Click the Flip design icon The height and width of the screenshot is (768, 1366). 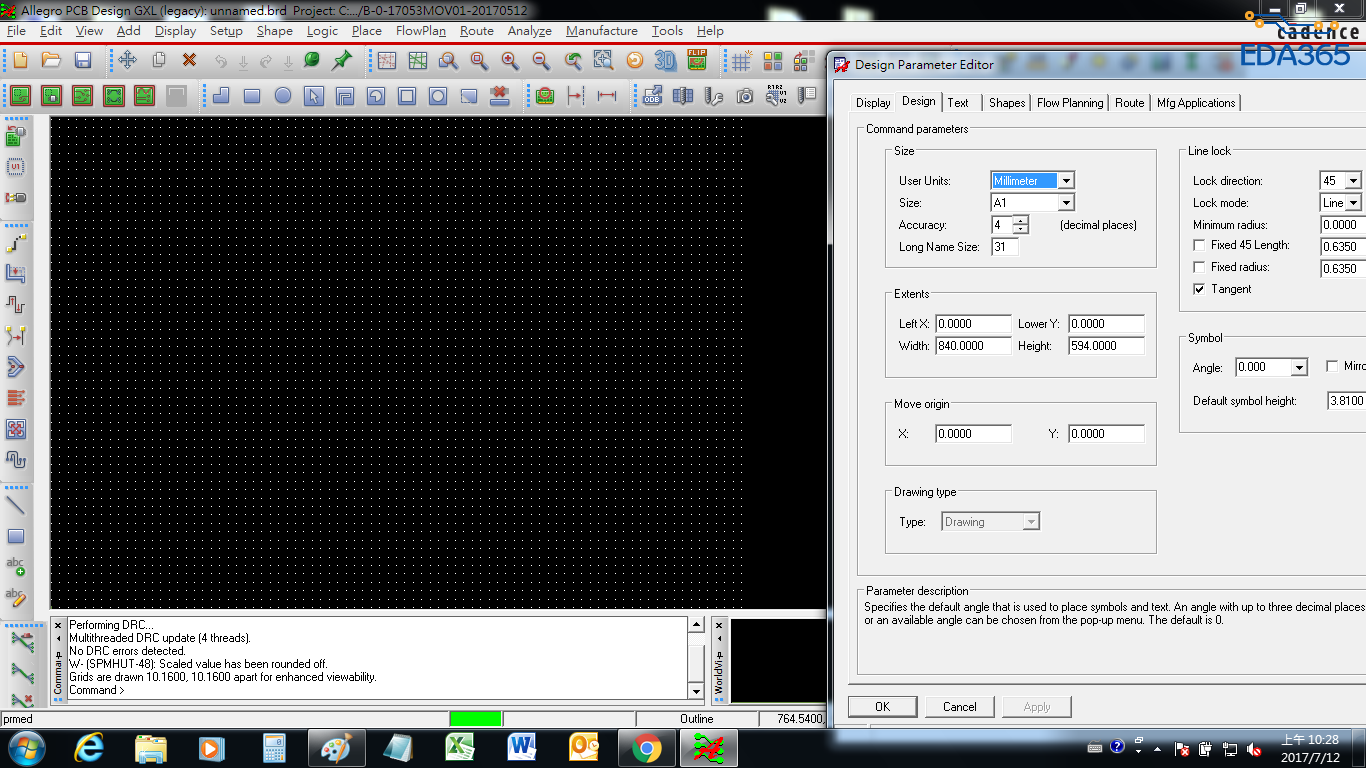pos(697,61)
